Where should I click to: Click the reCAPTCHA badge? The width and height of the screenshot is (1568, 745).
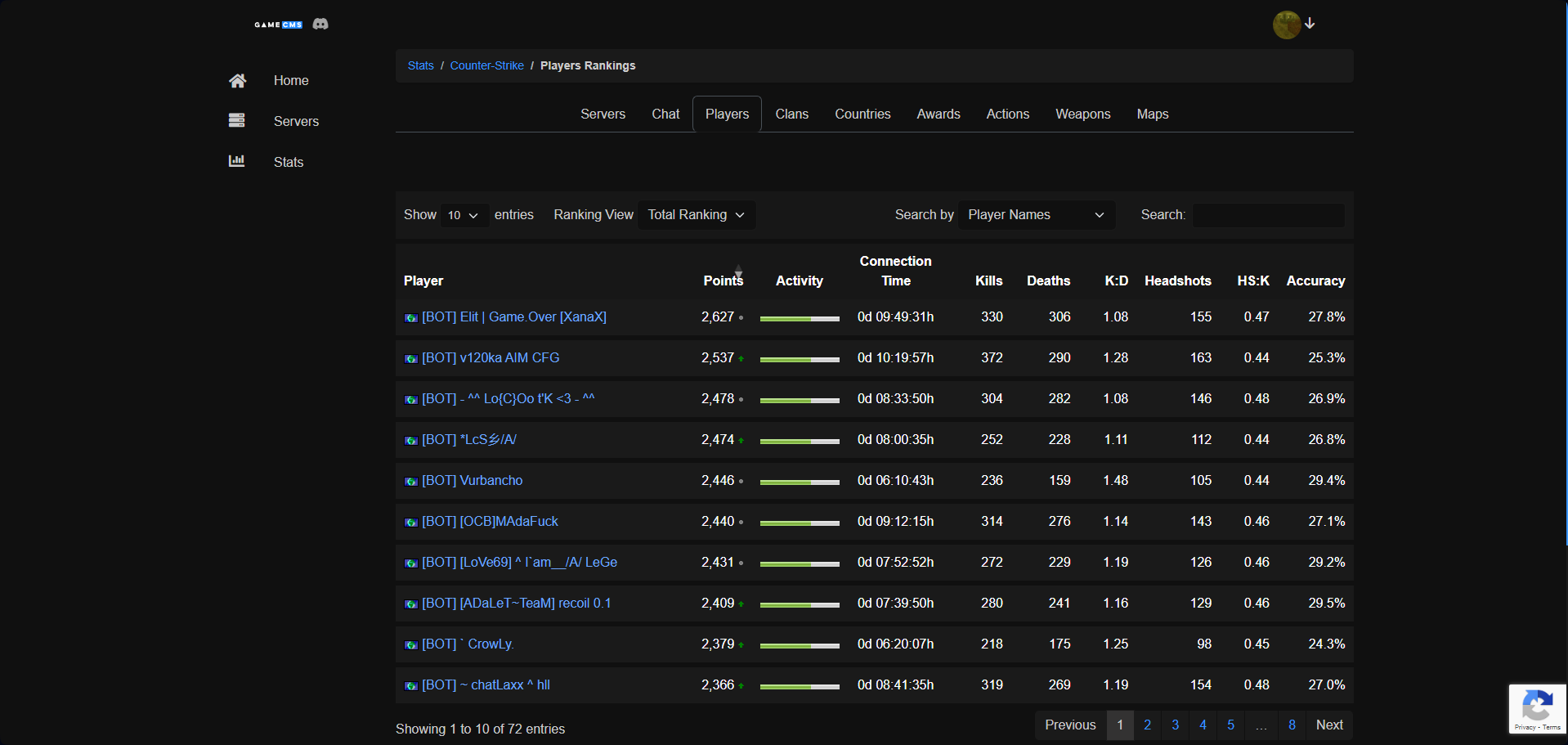(x=1538, y=708)
